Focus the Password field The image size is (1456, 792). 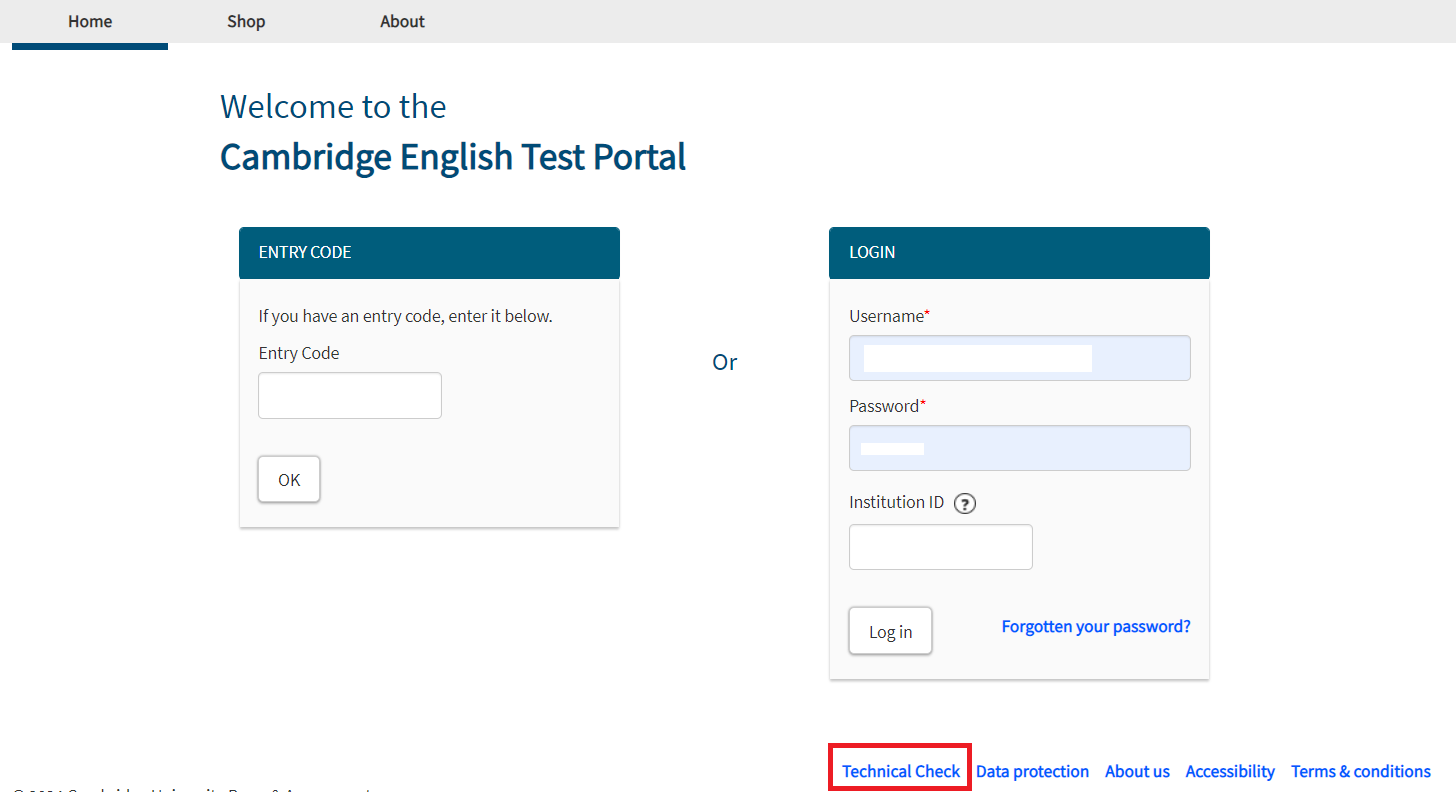tap(1020, 448)
